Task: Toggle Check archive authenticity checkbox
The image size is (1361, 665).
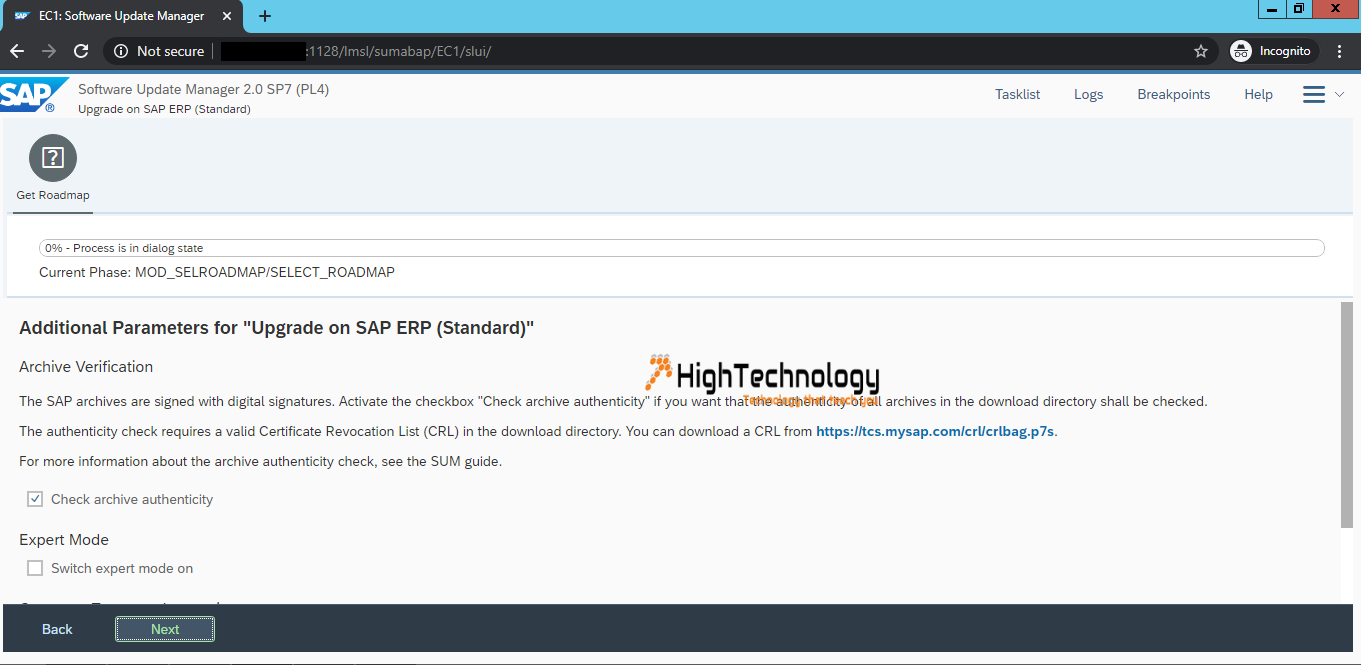Action: coord(35,499)
